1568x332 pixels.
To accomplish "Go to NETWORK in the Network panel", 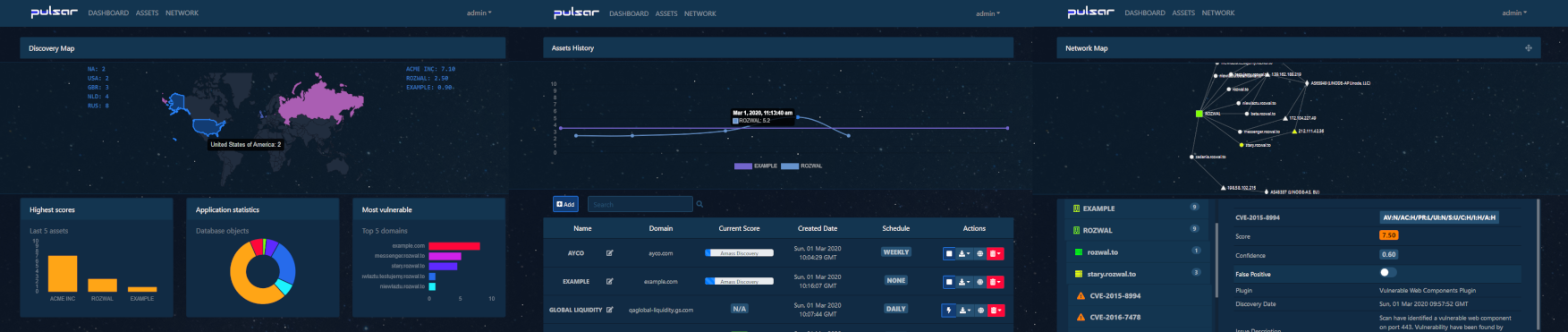I will (x=1217, y=13).
